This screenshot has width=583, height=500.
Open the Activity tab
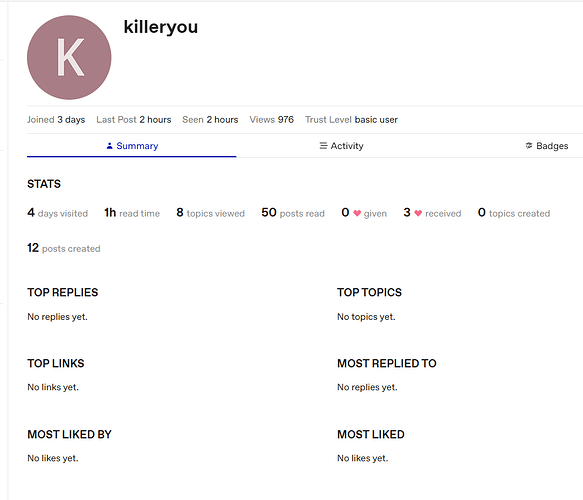341,146
